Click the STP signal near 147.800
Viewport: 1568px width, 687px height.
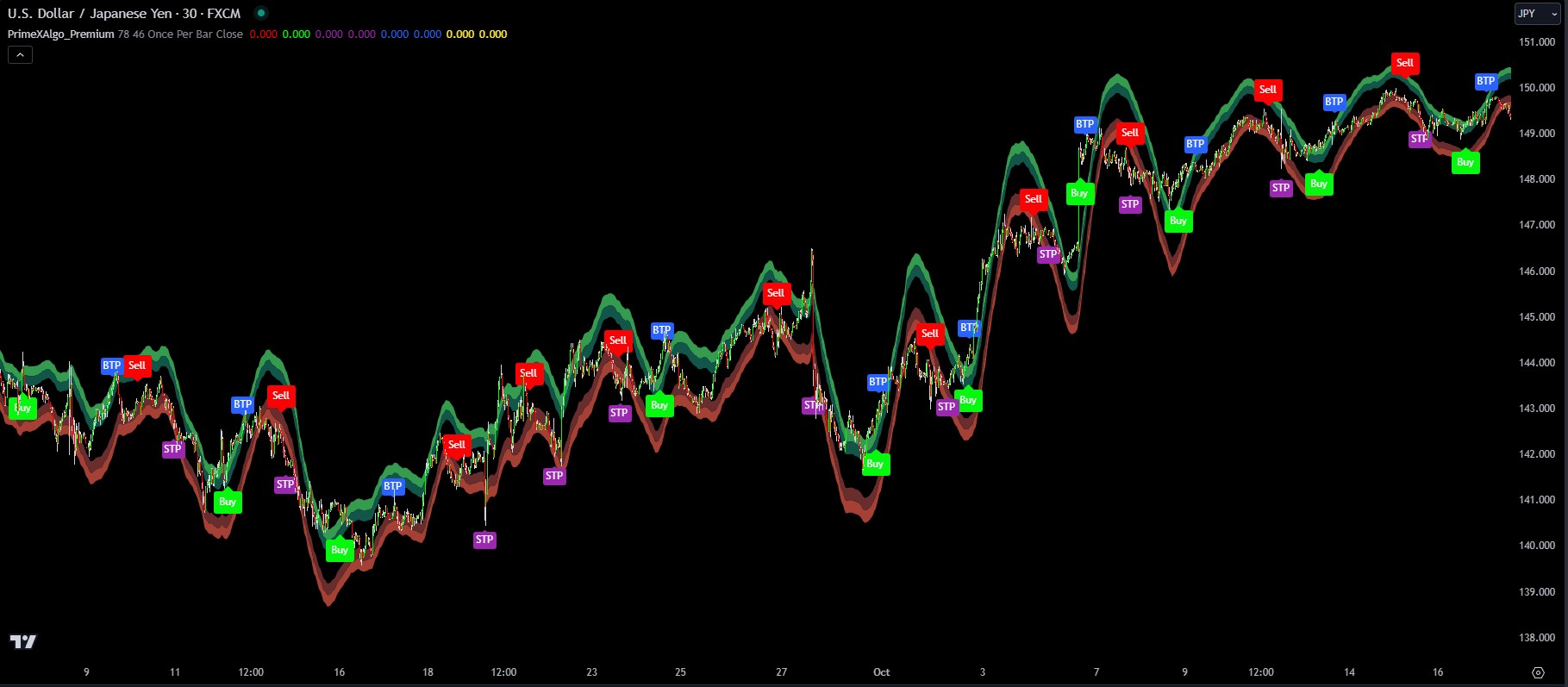point(1281,188)
